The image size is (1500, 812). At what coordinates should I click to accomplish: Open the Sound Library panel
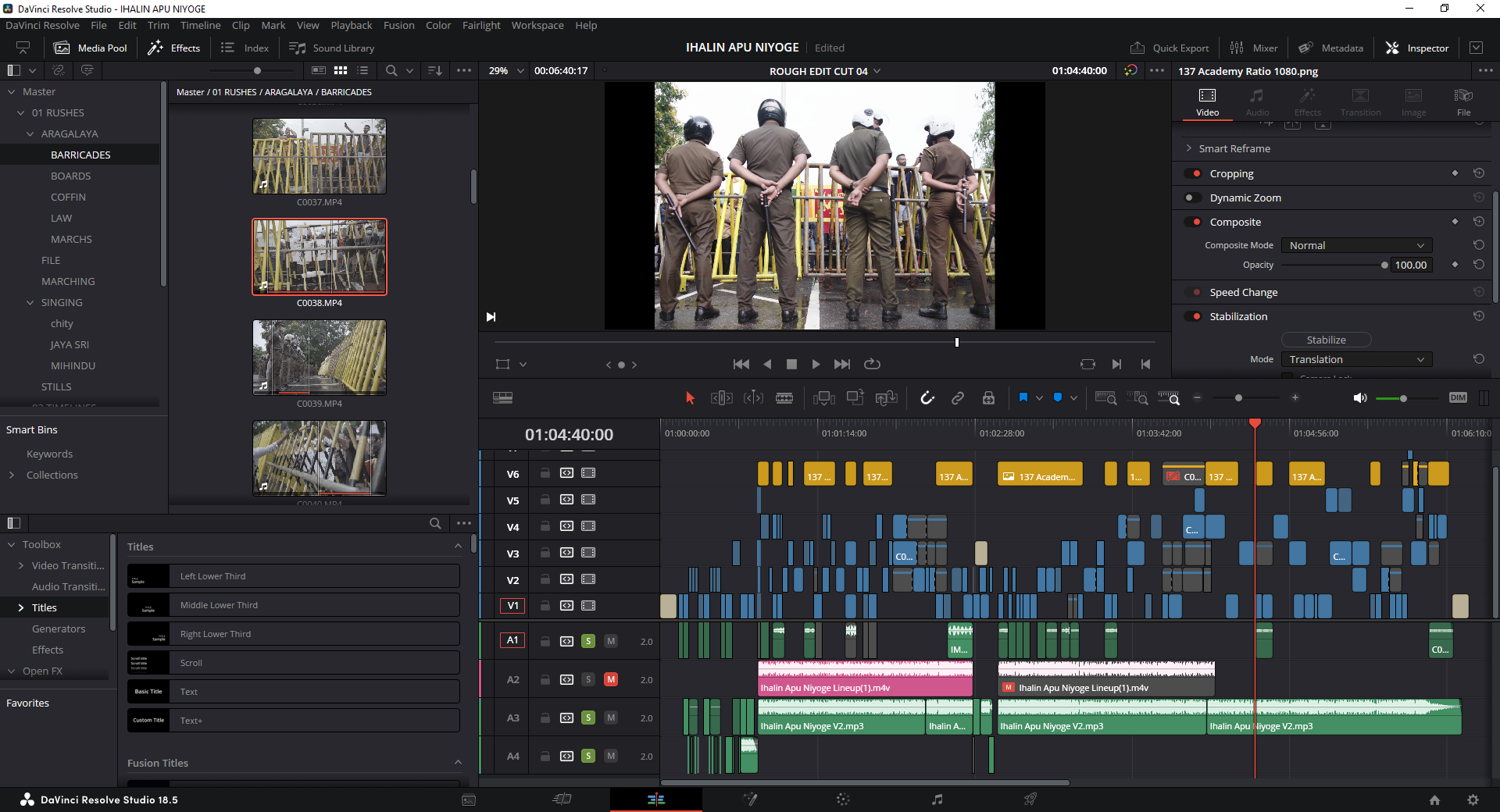[x=331, y=48]
